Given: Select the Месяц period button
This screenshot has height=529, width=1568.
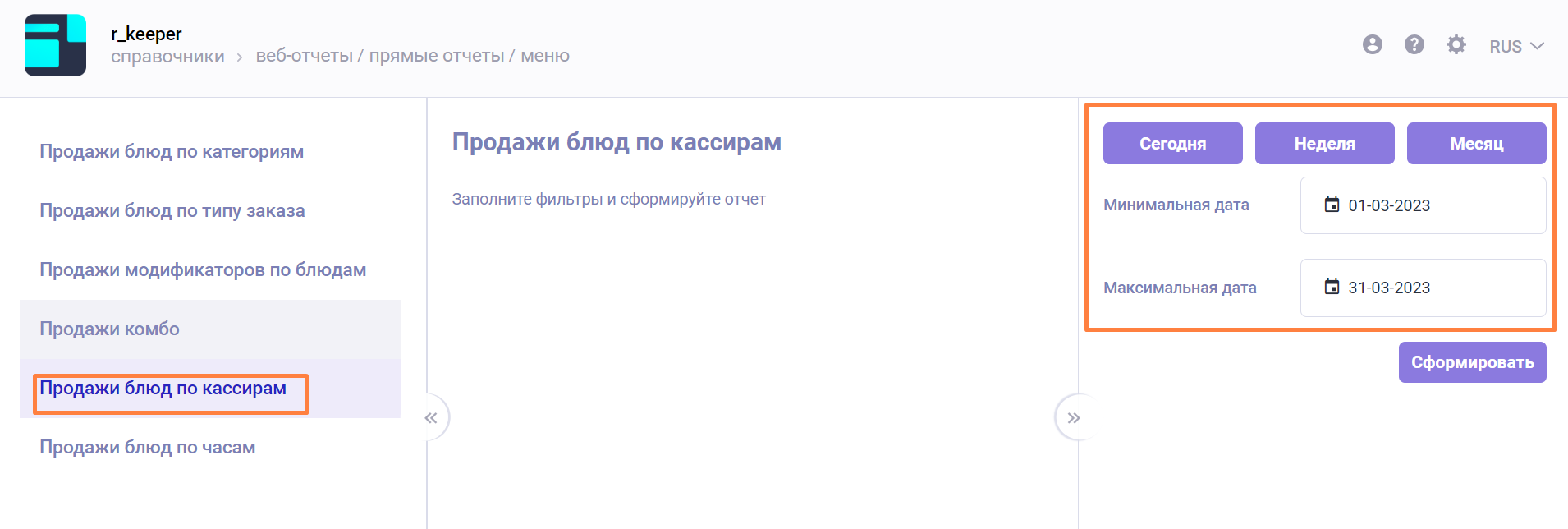Looking at the screenshot, I should 1476,144.
